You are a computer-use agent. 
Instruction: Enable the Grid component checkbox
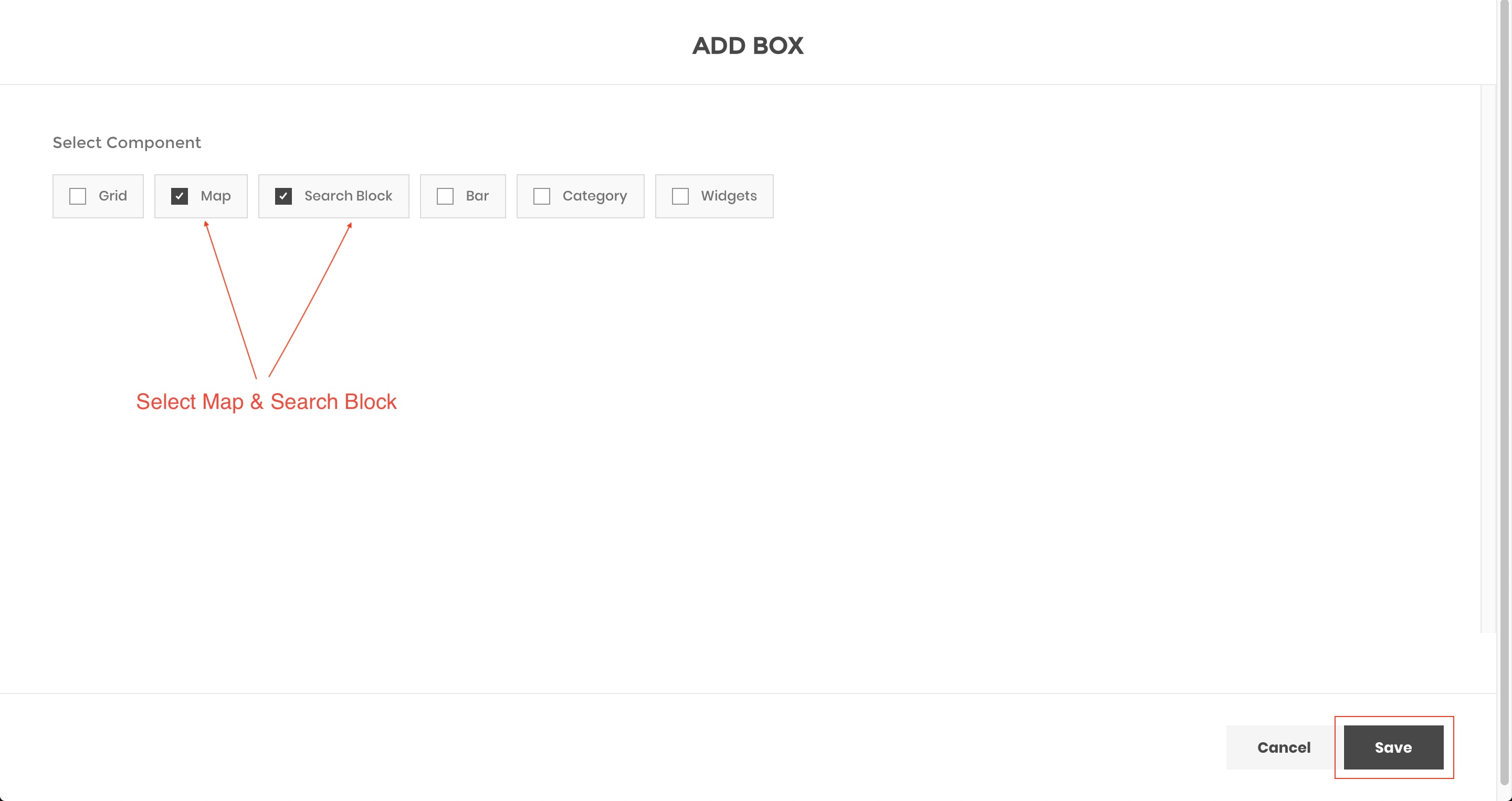[78, 196]
